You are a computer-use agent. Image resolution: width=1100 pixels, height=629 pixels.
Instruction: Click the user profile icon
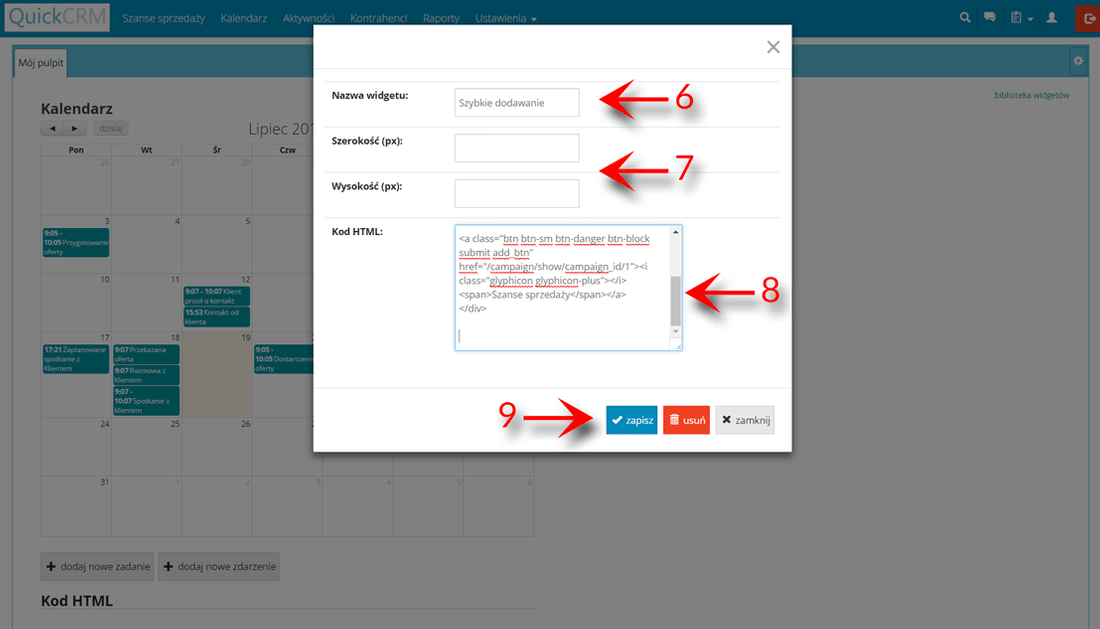click(1051, 18)
